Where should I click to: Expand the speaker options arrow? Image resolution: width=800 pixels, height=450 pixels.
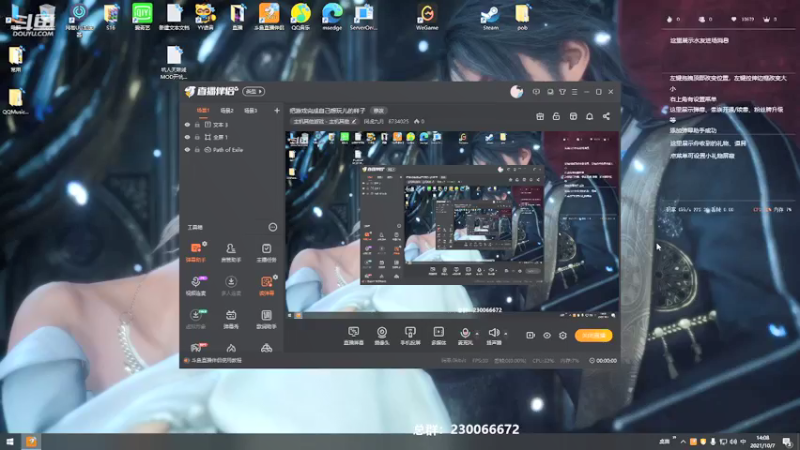click(506, 334)
